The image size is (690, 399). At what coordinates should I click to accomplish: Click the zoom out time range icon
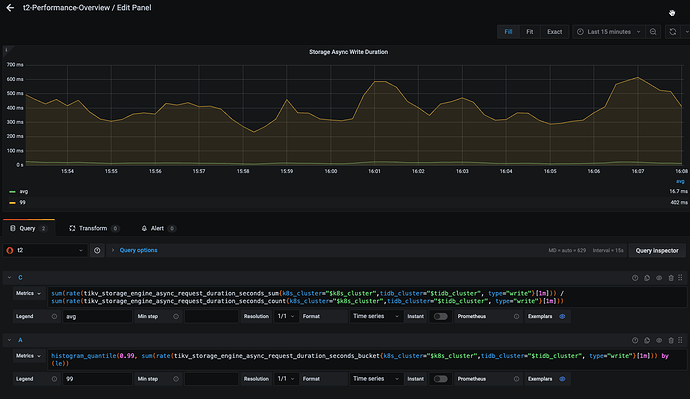653,32
